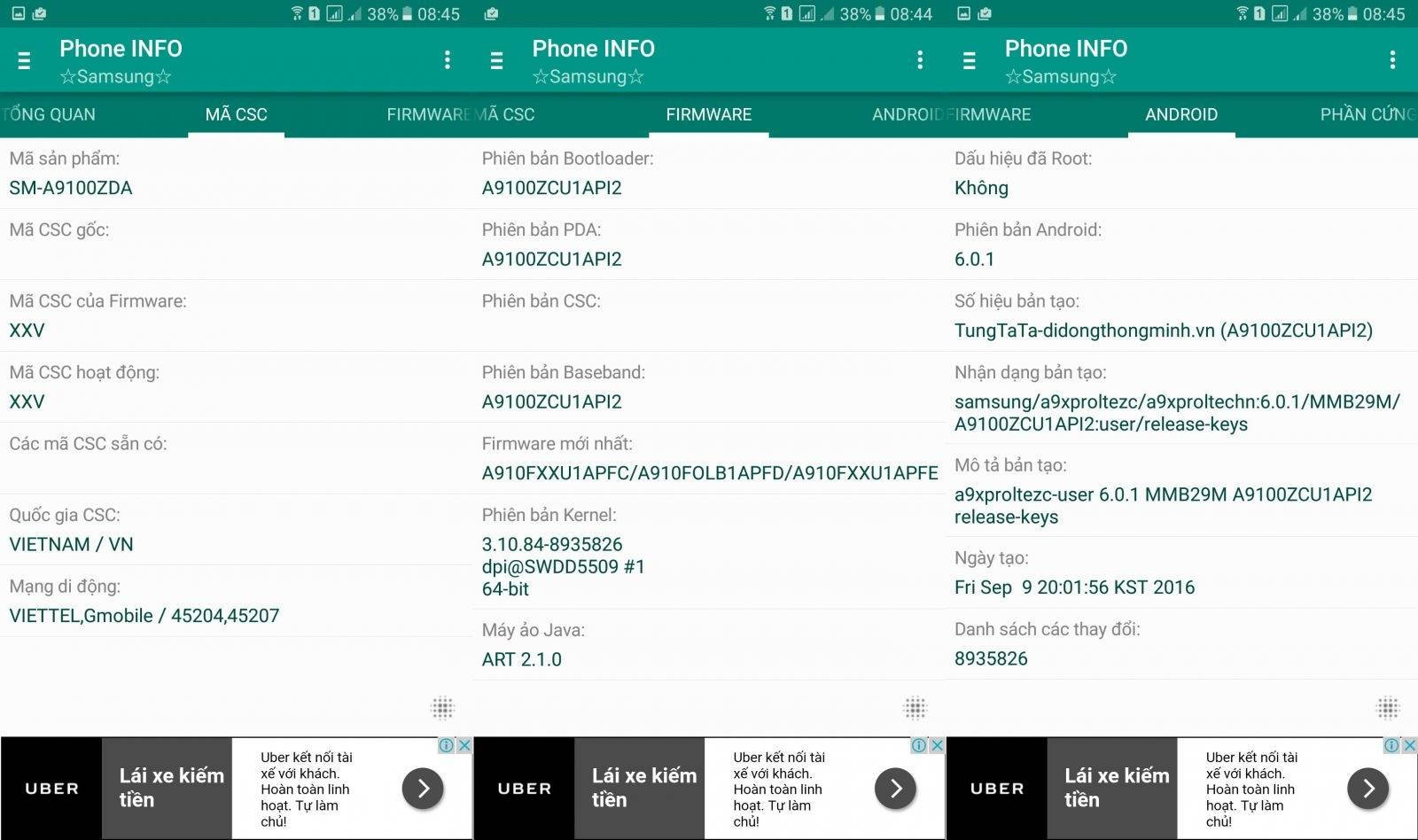Tap ad info icon on FIRMWARE screen's Uber banner
Viewport: 1418px width, 840px height.
click(919, 745)
